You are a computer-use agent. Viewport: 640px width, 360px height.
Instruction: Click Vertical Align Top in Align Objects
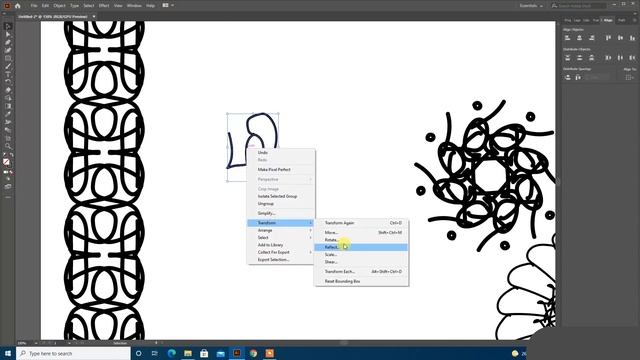(608, 38)
